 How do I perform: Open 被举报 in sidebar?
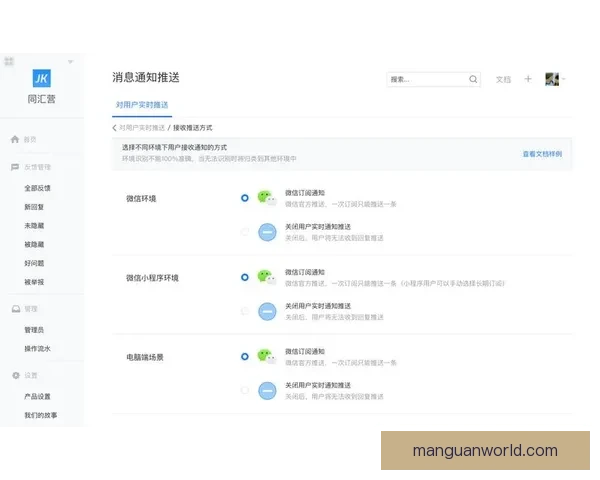click(x=34, y=282)
